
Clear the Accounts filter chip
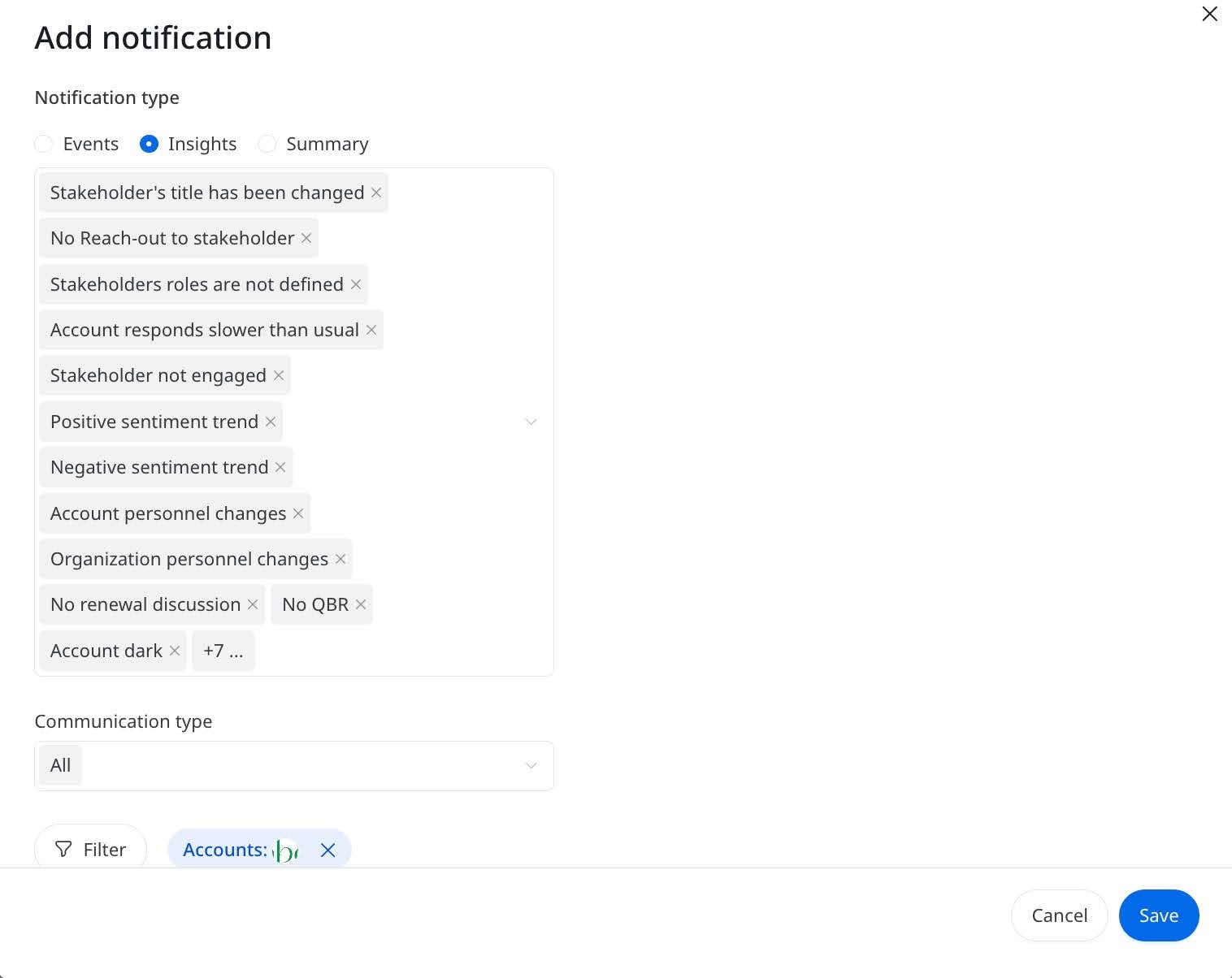click(x=328, y=850)
